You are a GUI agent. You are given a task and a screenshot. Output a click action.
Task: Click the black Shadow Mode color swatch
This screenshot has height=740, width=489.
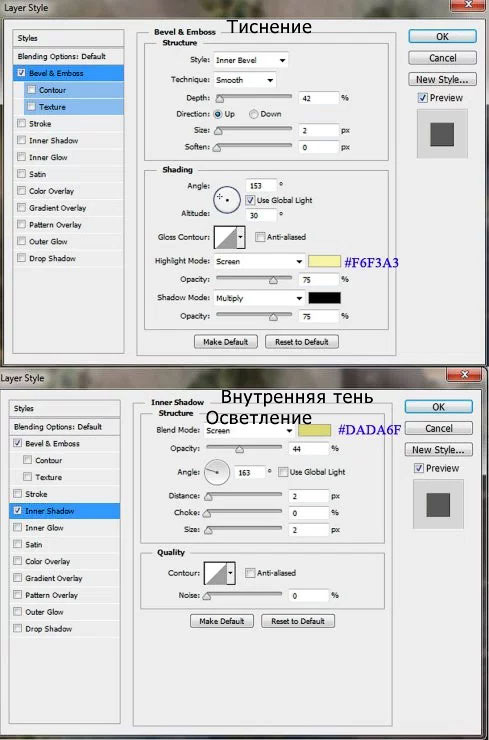click(x=324, y=298)
